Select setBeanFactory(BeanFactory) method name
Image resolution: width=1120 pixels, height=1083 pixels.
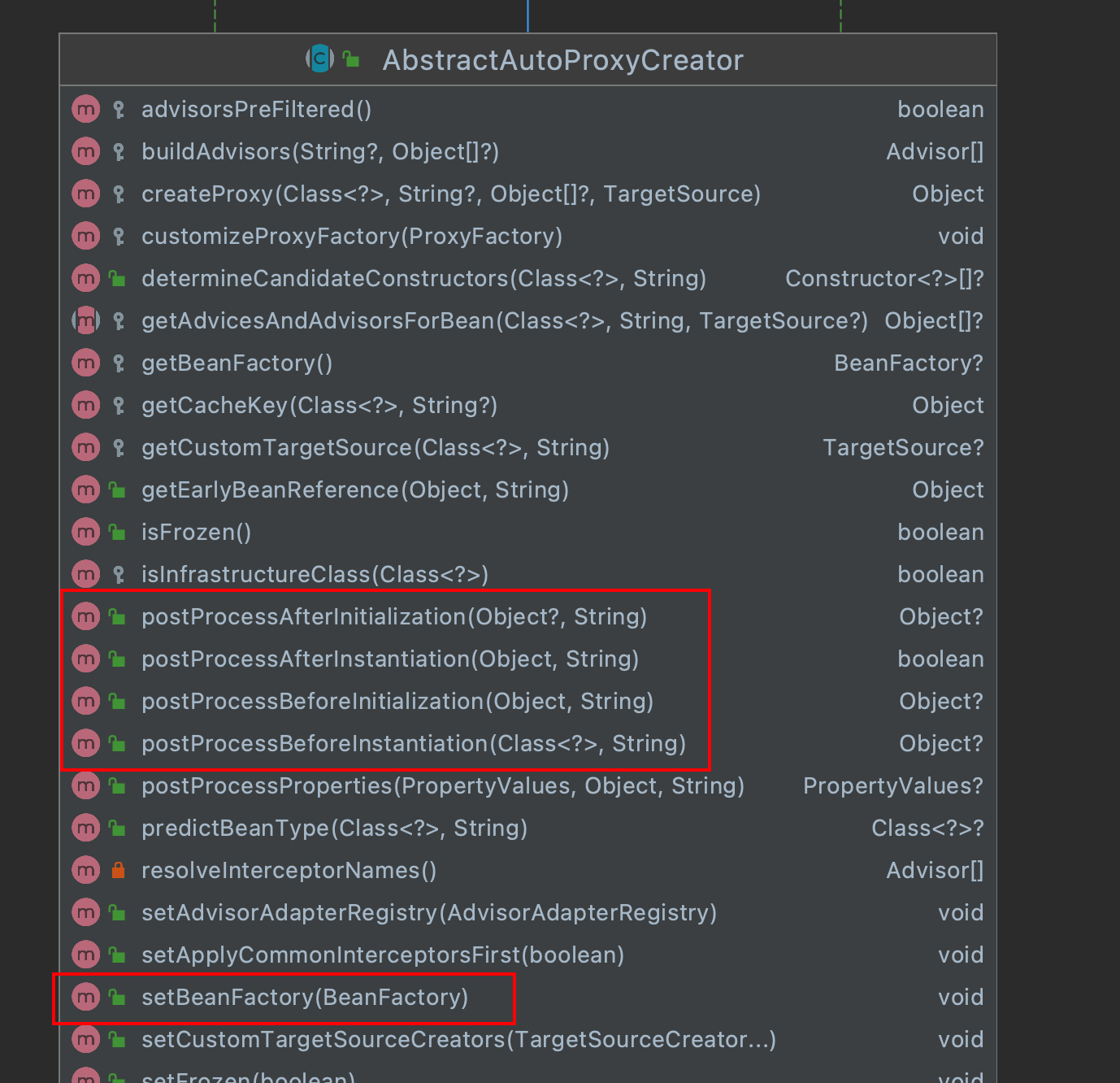click(305, 998)
